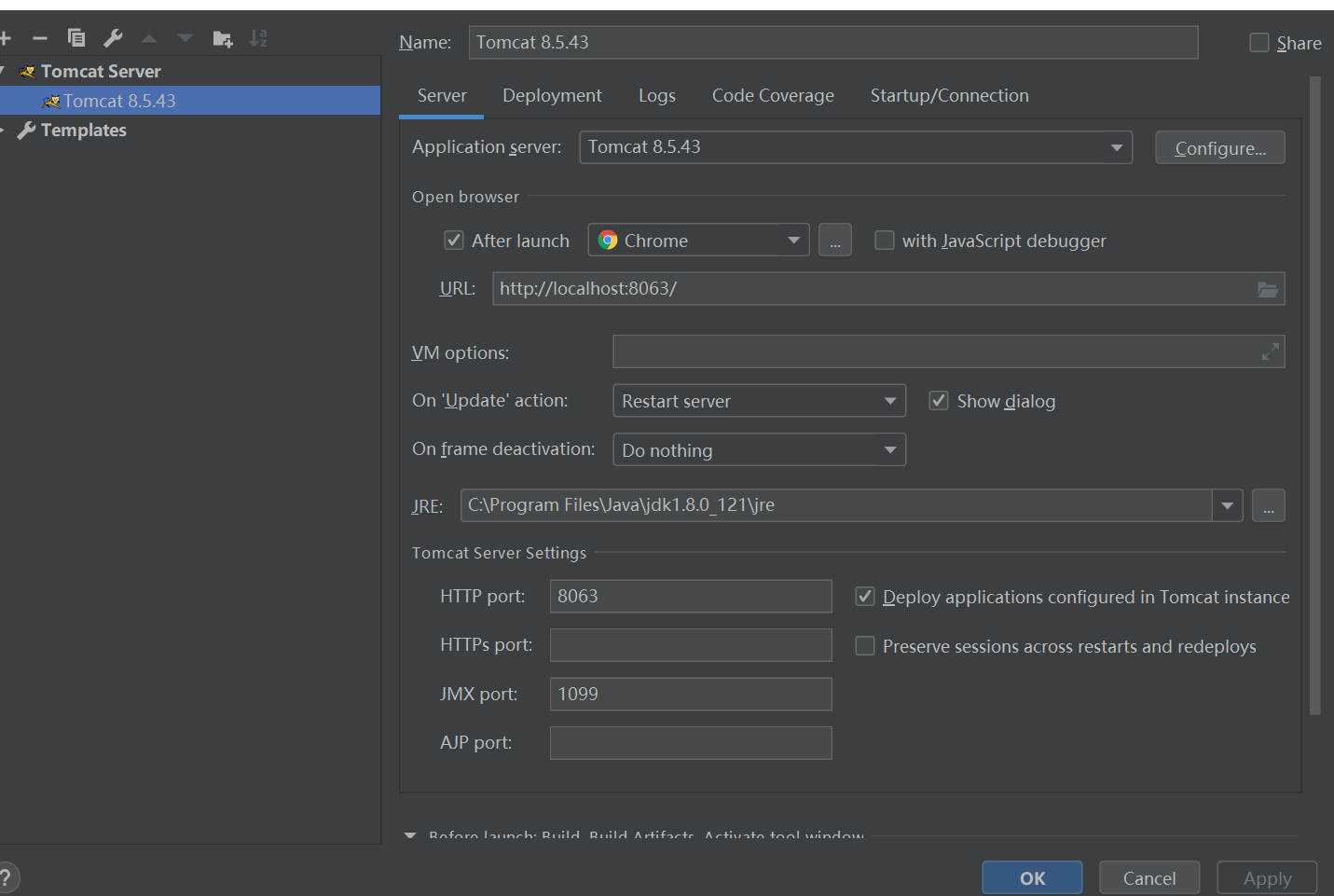Click the Tomcat 8.5.43 item icon

pos(51,101)
